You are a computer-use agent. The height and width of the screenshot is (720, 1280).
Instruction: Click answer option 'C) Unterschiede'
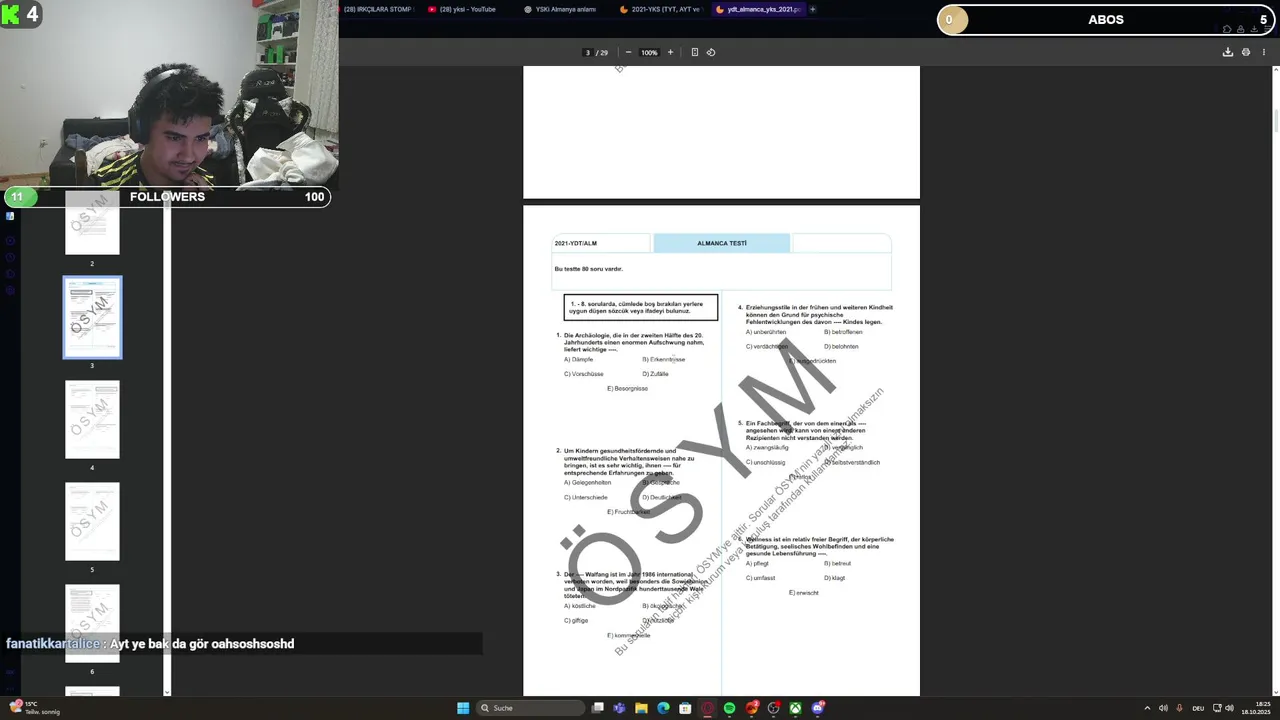(586, 497)
